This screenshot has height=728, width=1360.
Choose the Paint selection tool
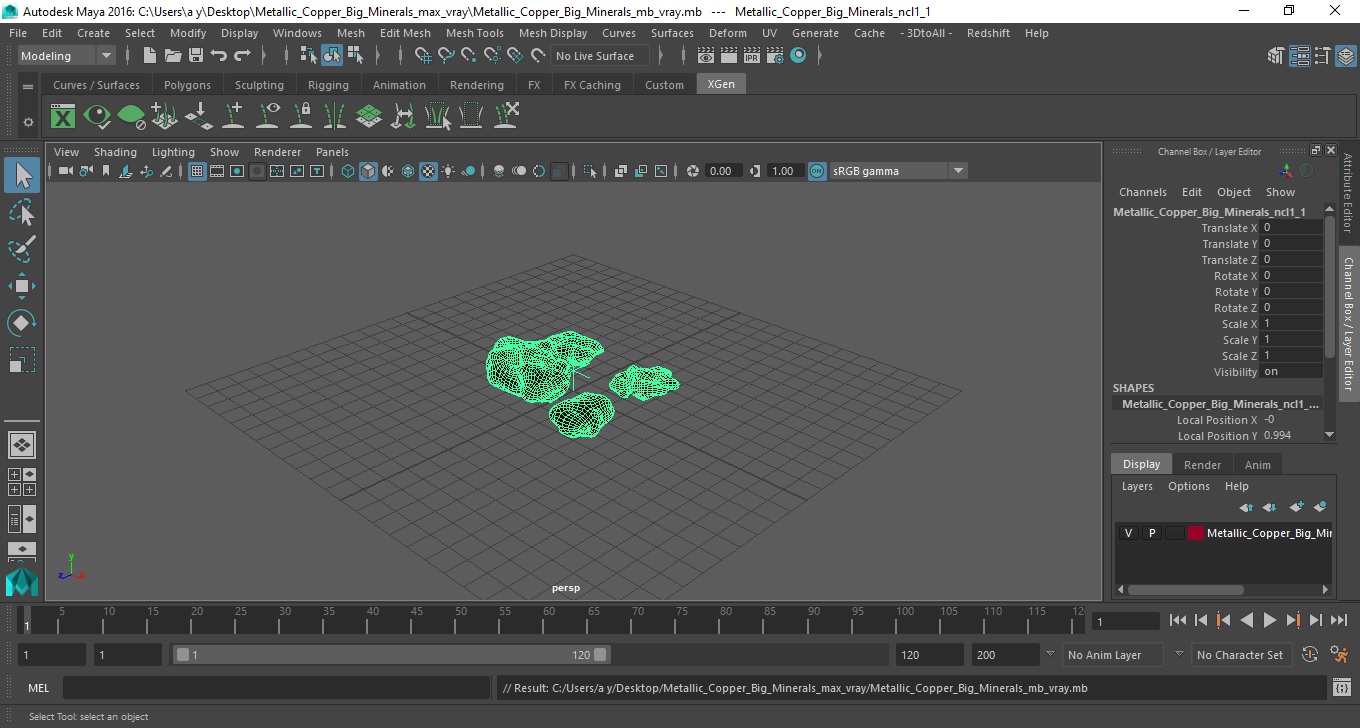22,249
